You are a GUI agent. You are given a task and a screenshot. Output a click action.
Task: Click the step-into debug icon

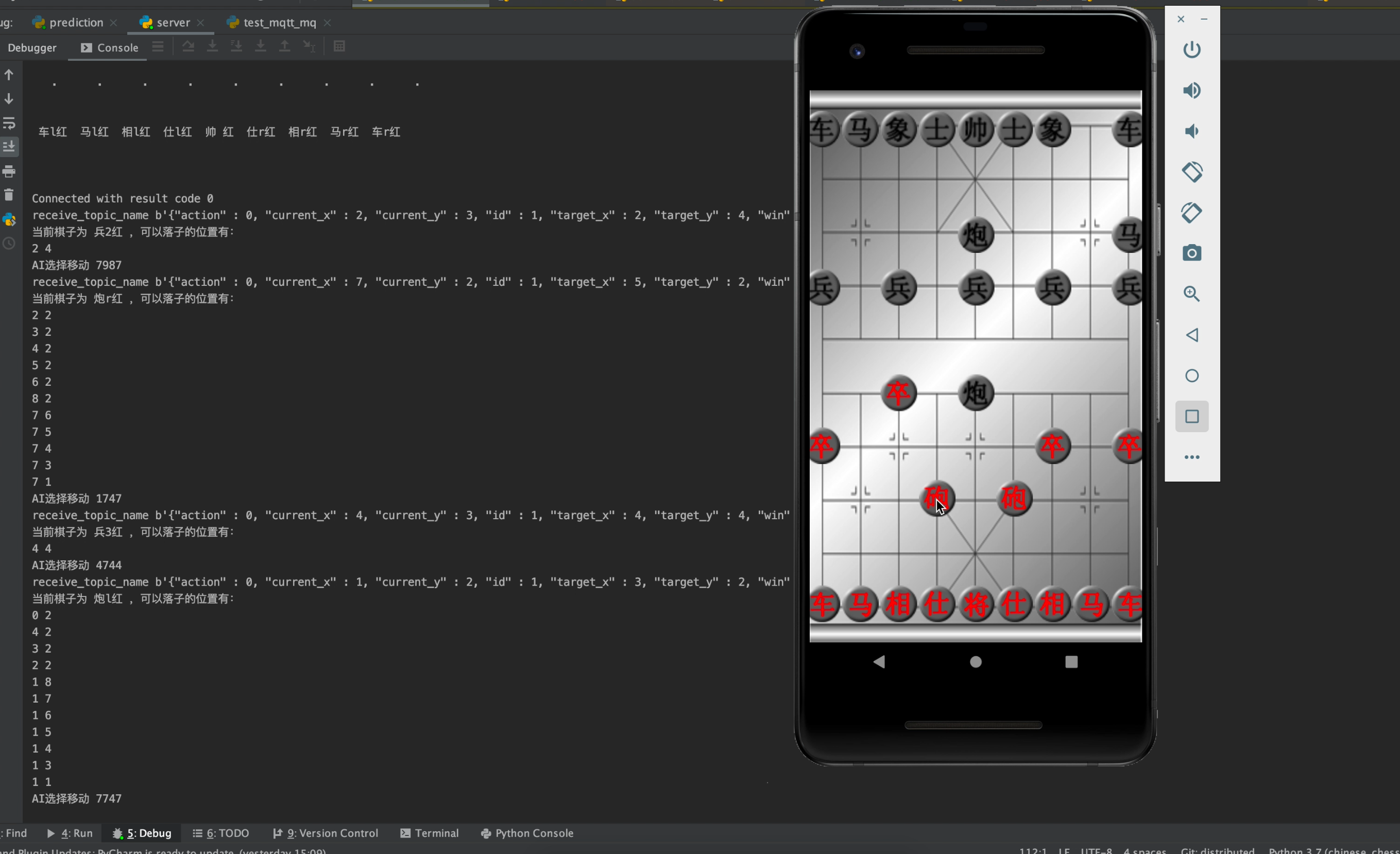(x=213, y=47)
